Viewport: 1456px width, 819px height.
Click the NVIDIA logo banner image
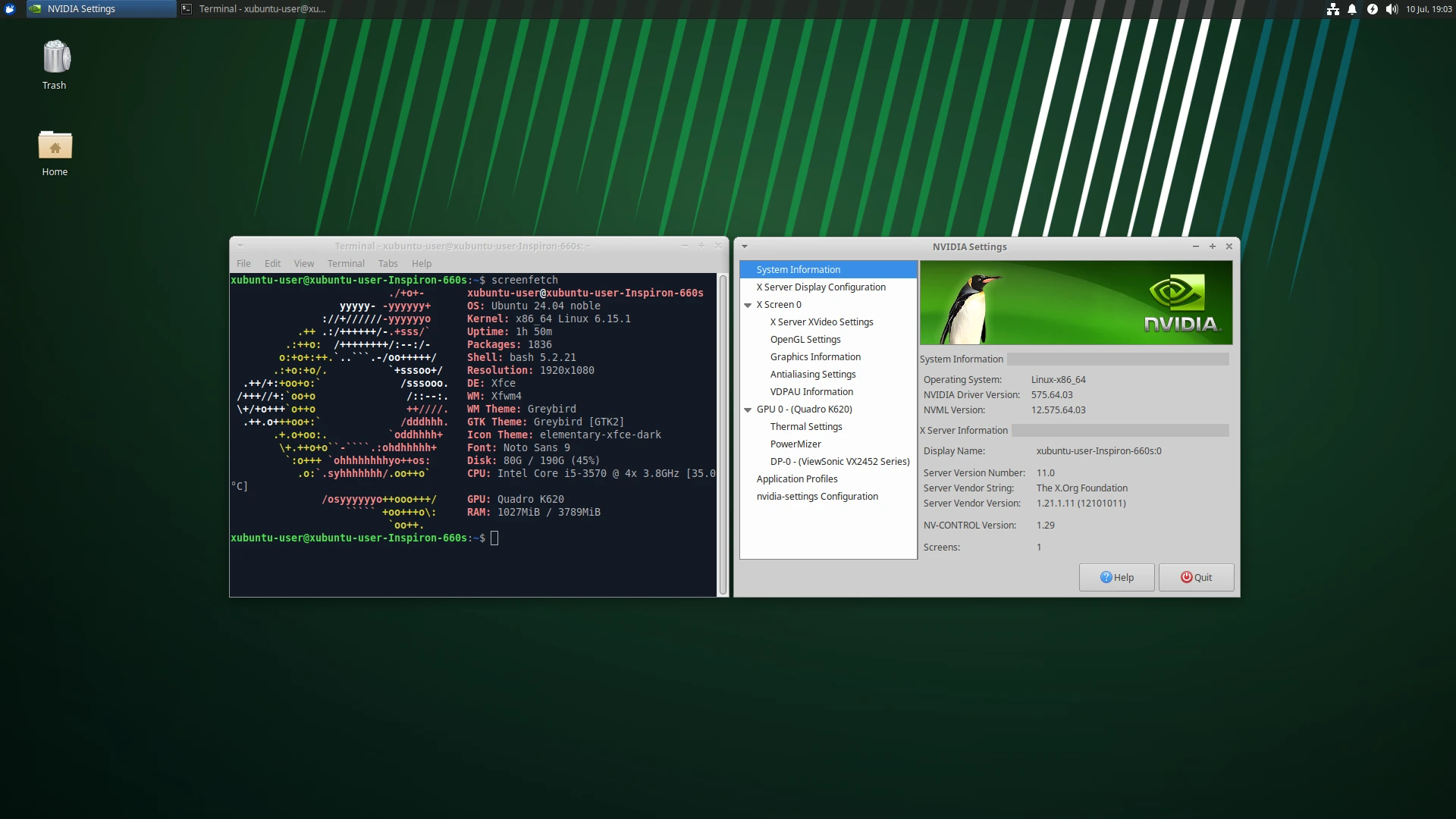click(1075, 303)
